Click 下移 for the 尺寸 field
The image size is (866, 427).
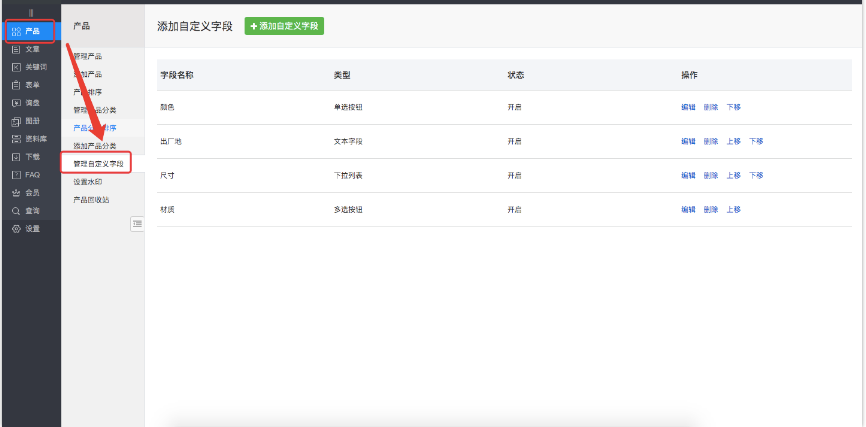(x=756, y=175)
